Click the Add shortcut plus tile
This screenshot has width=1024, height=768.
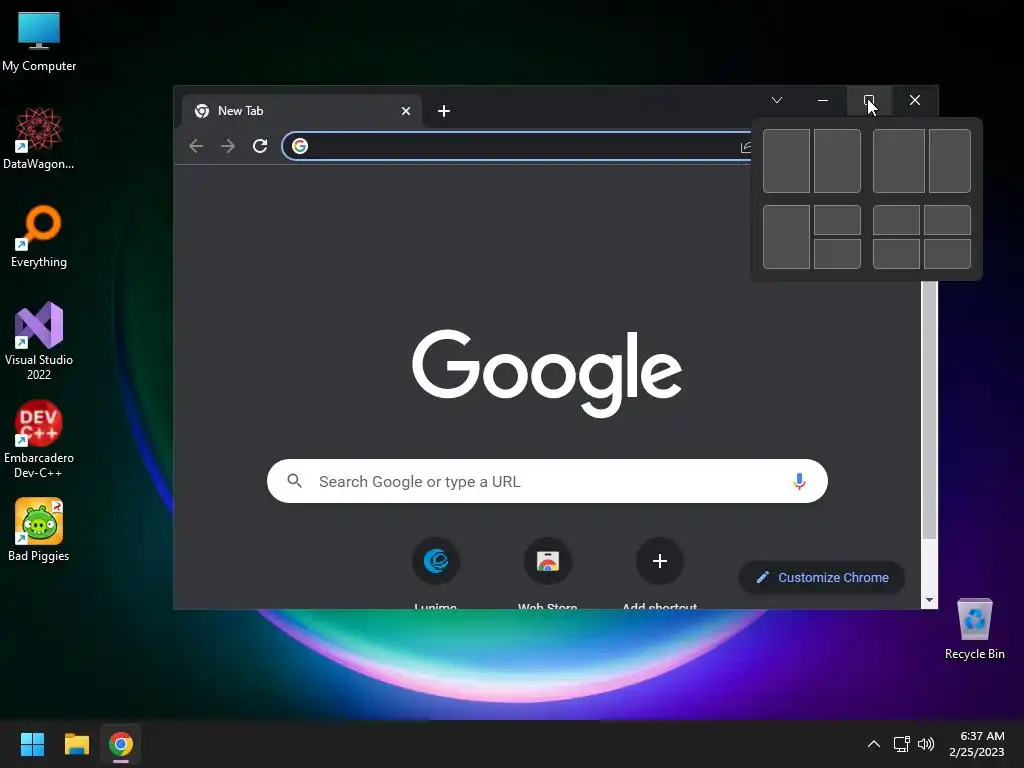pyautogui.click(x=660, y=575)
